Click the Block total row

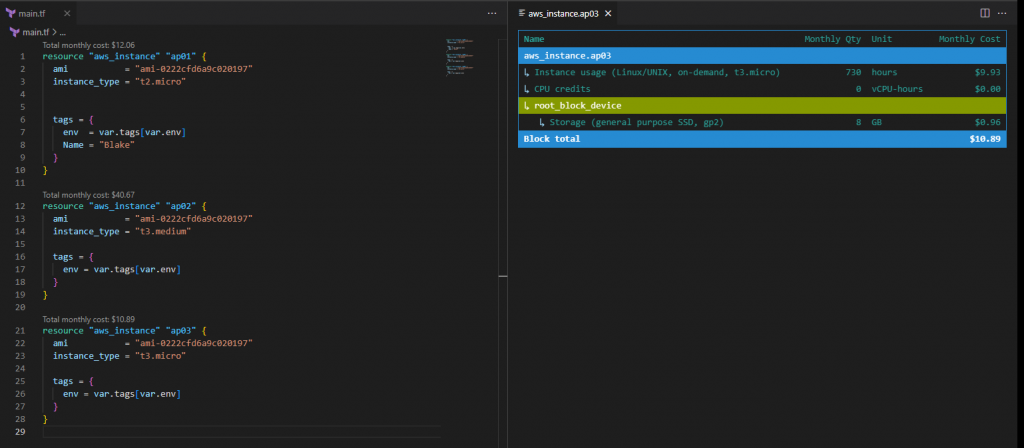point(762,139)
